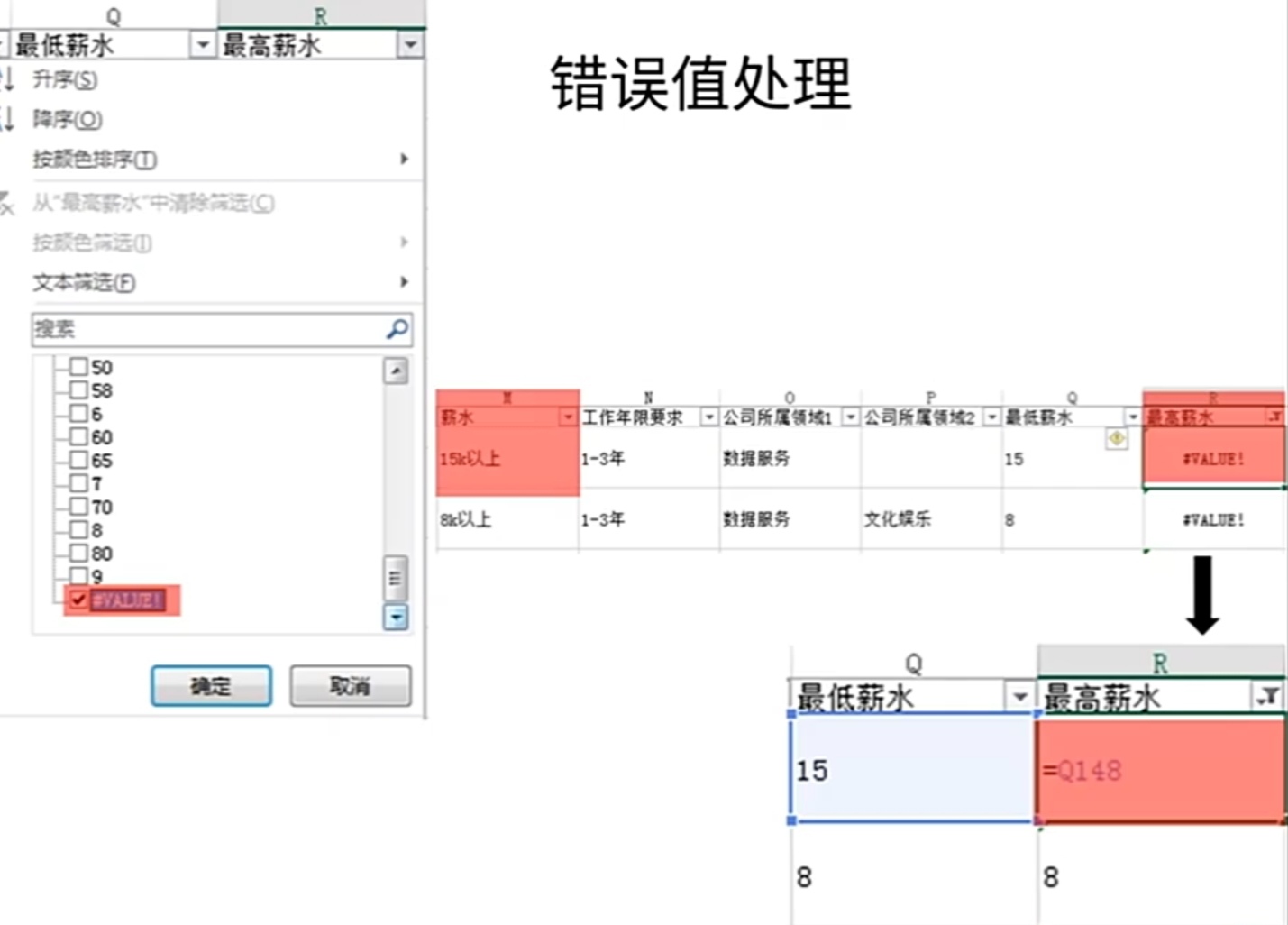The width and height of the screenshot is (1288, 925).
Task: Toggle the 6 checkbox
Action: pos(79,414)
